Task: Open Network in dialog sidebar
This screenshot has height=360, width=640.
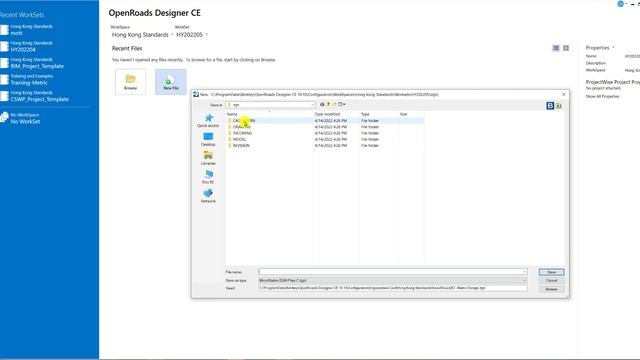Action: 208,196
